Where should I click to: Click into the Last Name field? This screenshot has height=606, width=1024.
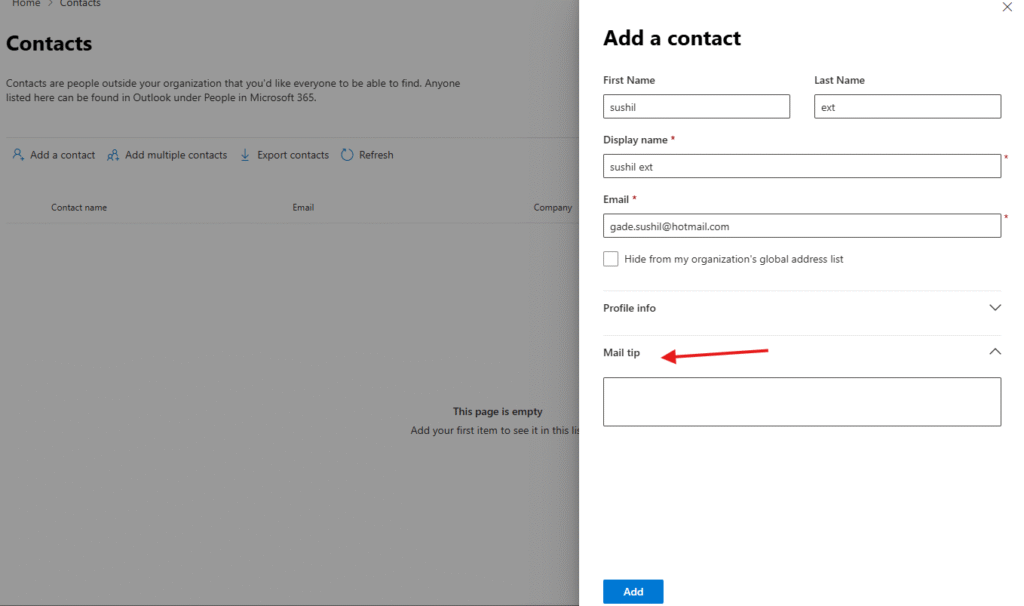coord(907,107)
